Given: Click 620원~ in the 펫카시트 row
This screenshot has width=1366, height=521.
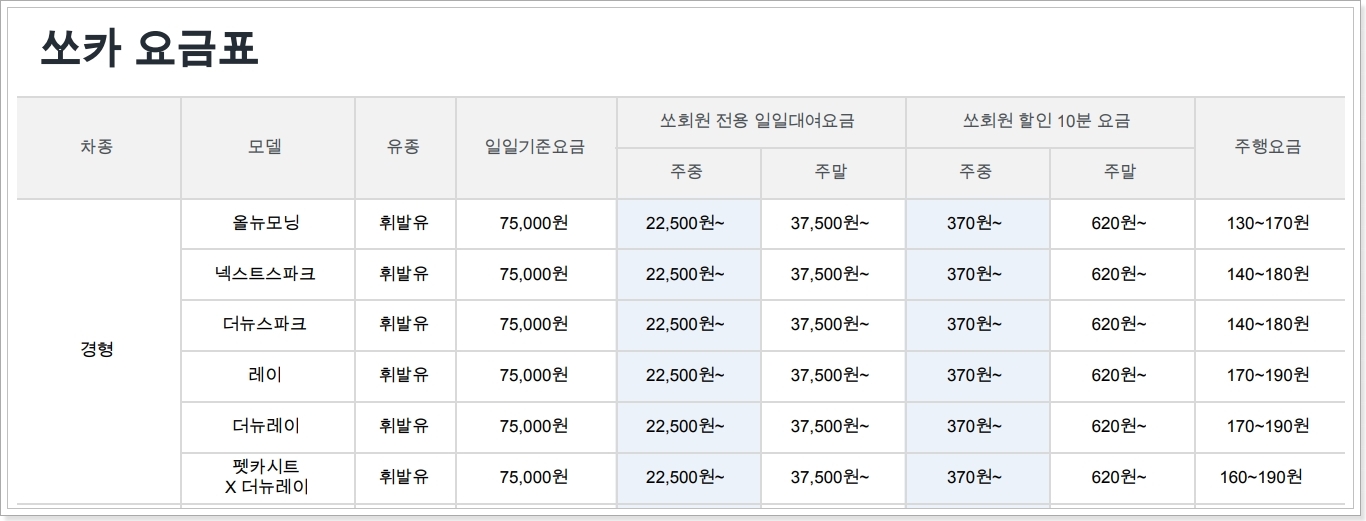Looking at the screenshot, I should click(1119, 477).
